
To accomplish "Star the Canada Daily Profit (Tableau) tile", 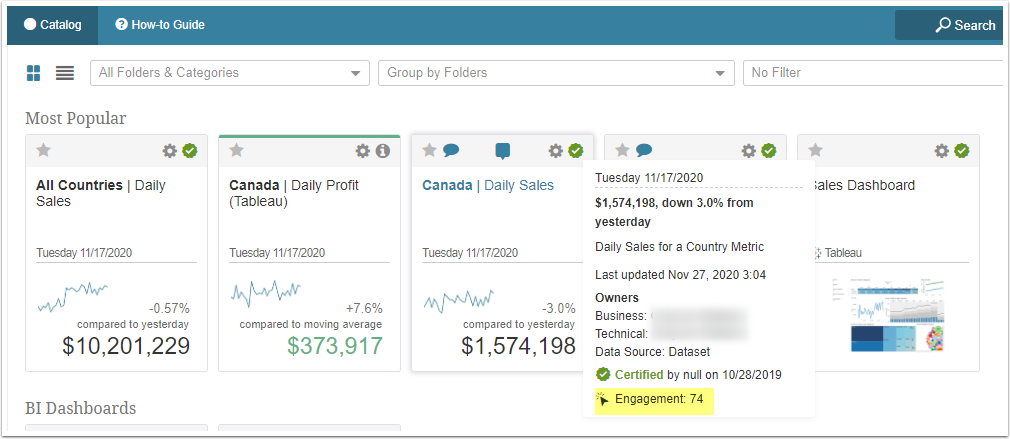I will coord(236,151).
